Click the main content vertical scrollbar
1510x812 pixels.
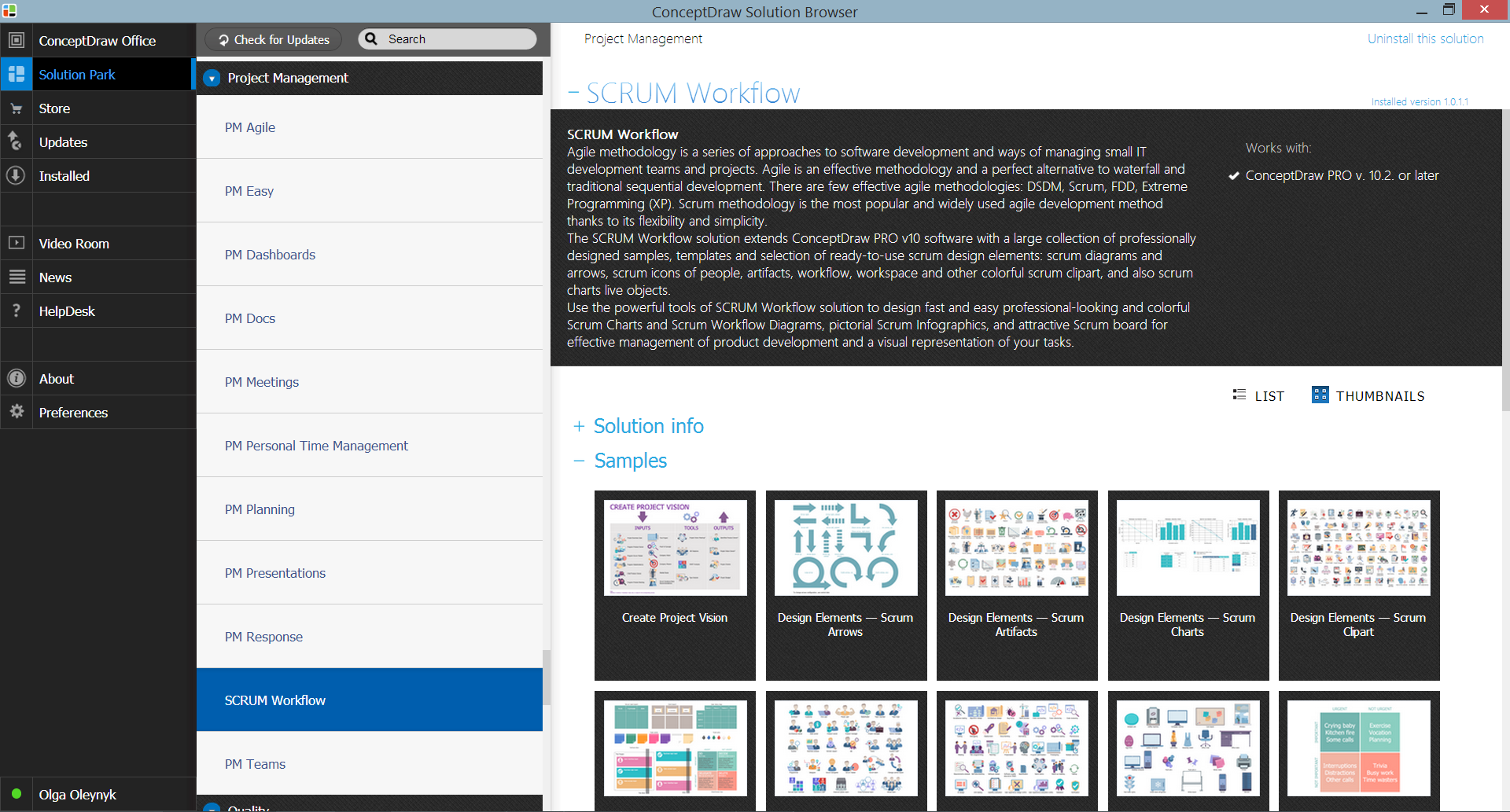click(x=1505, y=259)
